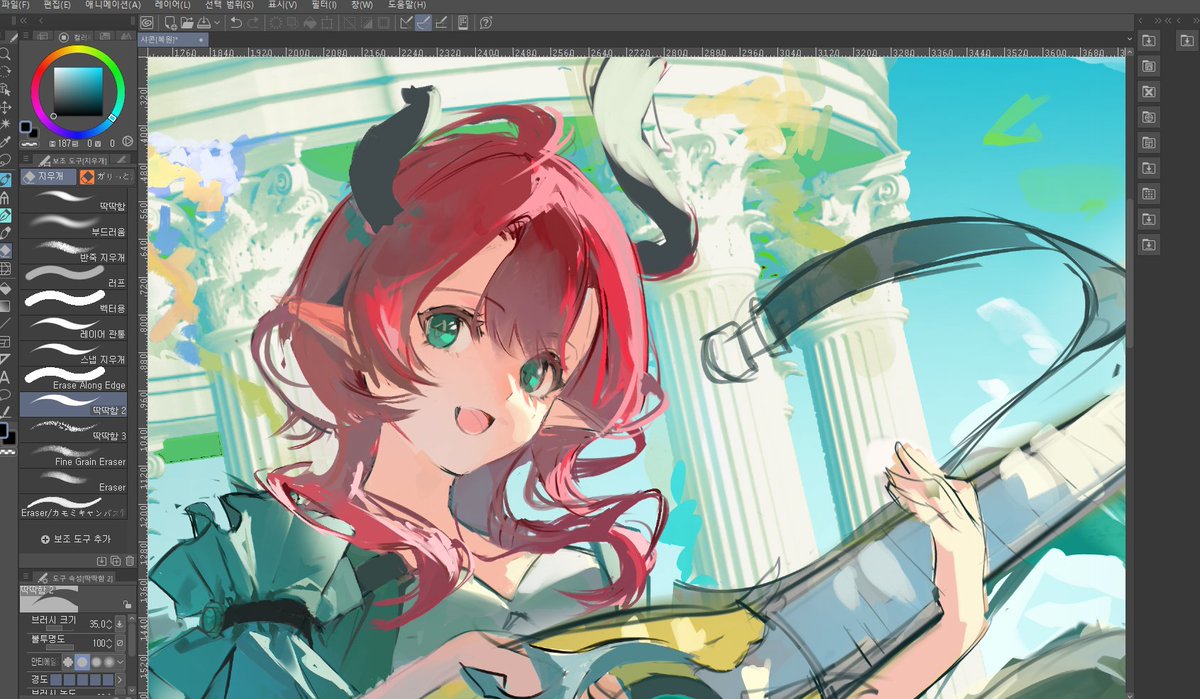Select the eraser tool in toolbox

(x=6, y=250)
